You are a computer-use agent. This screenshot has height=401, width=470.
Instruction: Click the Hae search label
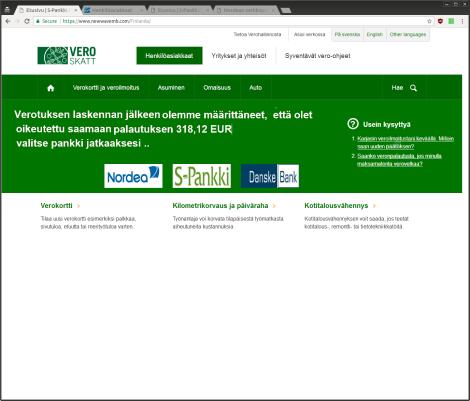point(397,88)
